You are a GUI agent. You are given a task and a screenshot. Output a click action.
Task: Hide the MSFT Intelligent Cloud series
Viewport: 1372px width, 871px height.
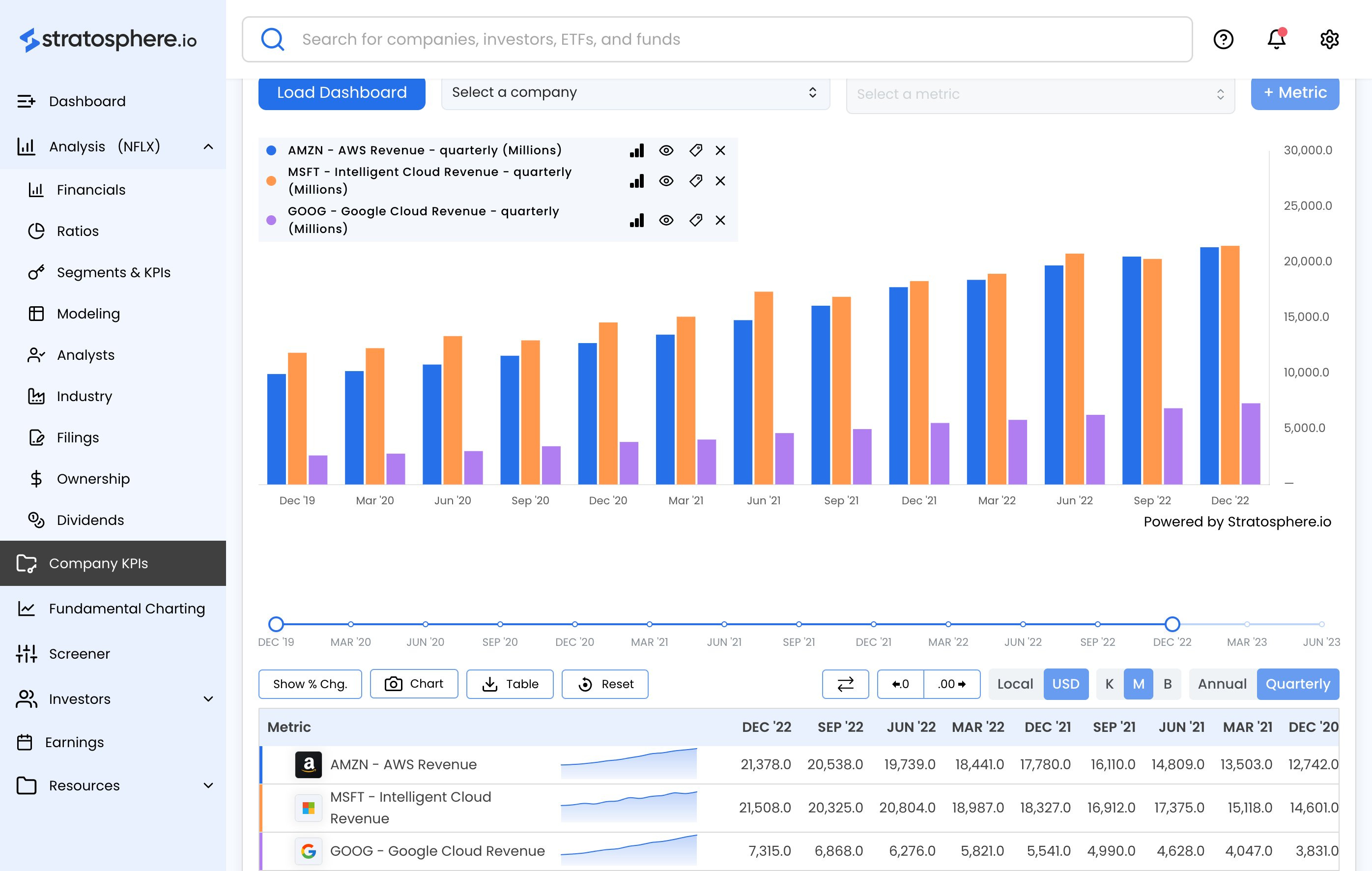pyautogui.click(x=666, y=181)
